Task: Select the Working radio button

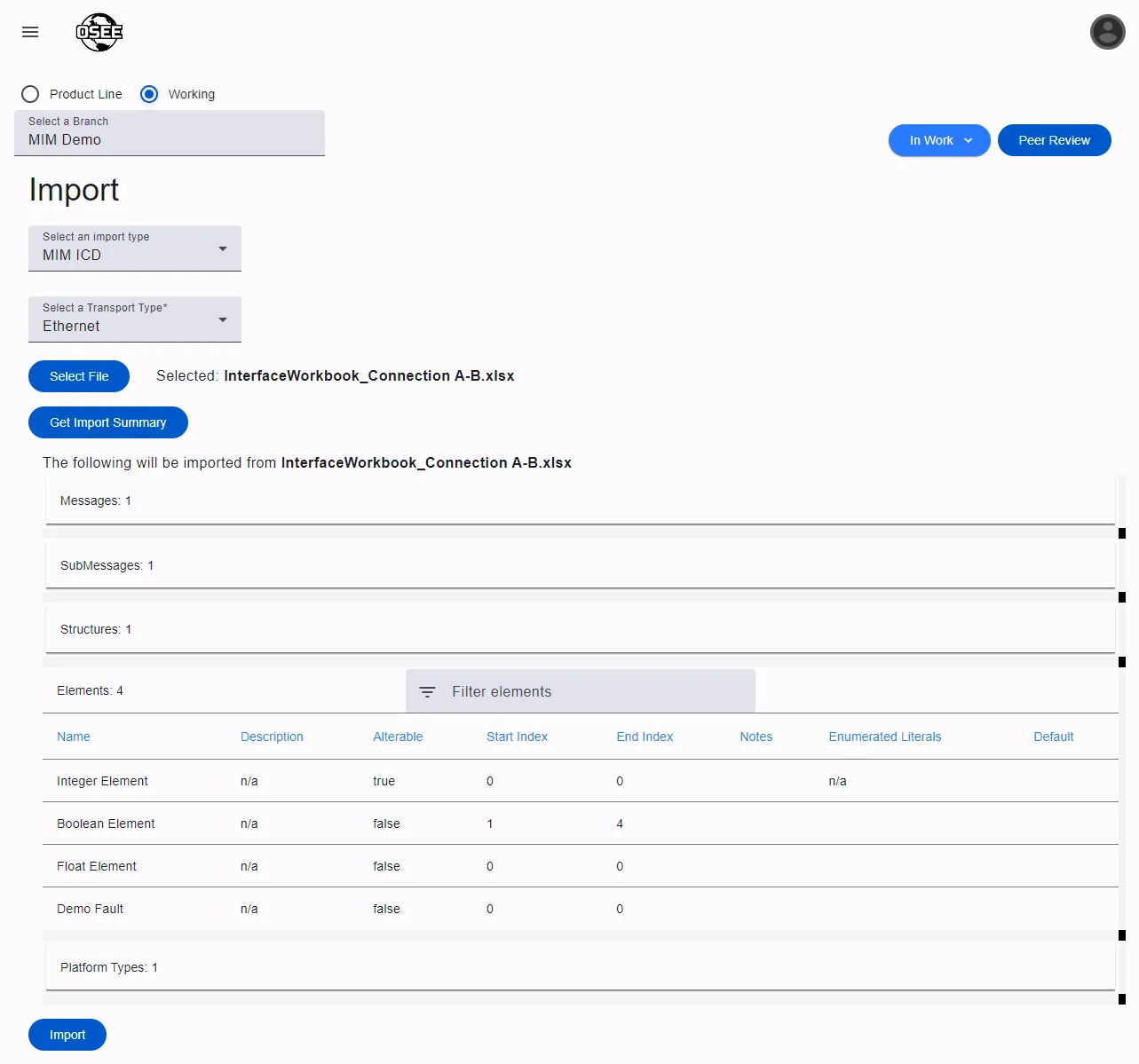Action: point(149,94)
